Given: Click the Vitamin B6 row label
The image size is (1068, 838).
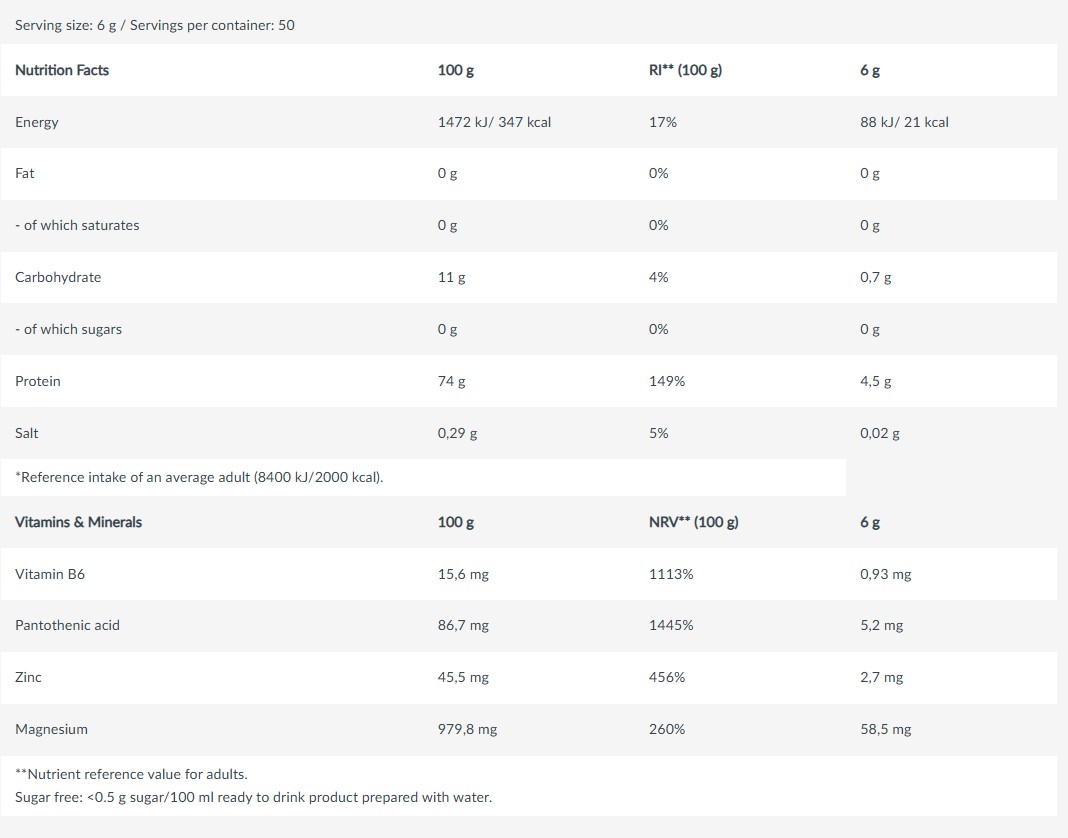Looking at the screenshot, I should [x=50, y=574].
